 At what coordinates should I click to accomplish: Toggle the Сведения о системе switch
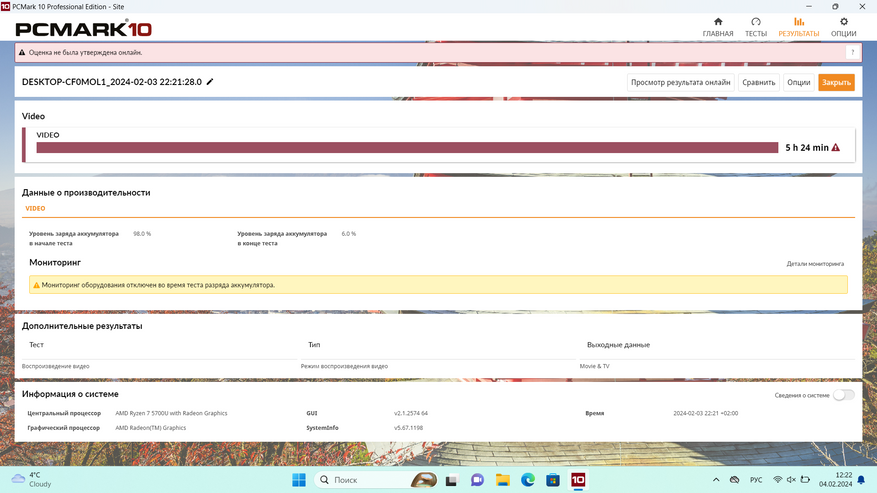coord(843,395)
